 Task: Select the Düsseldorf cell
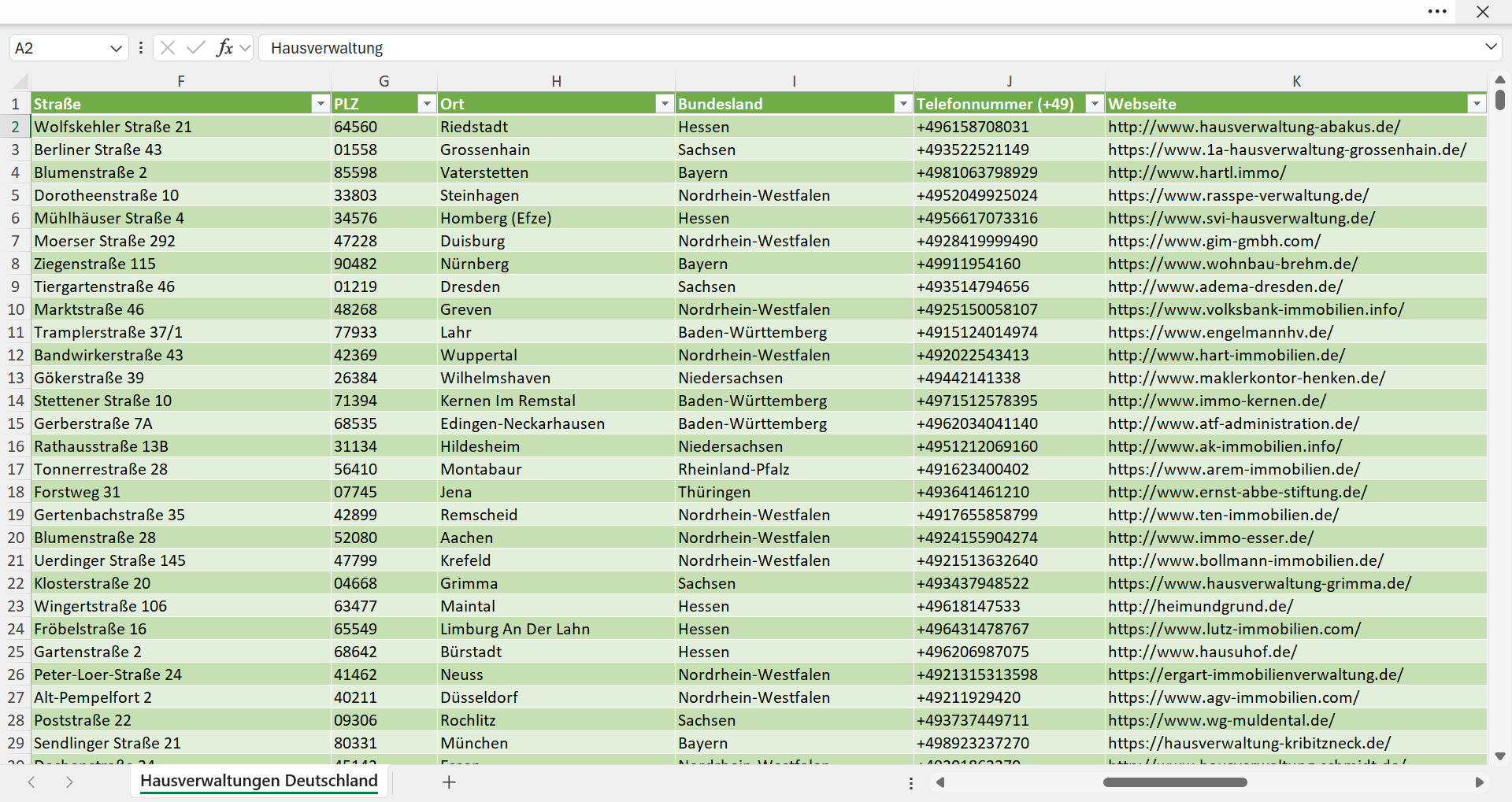click(x=557, y=697)
